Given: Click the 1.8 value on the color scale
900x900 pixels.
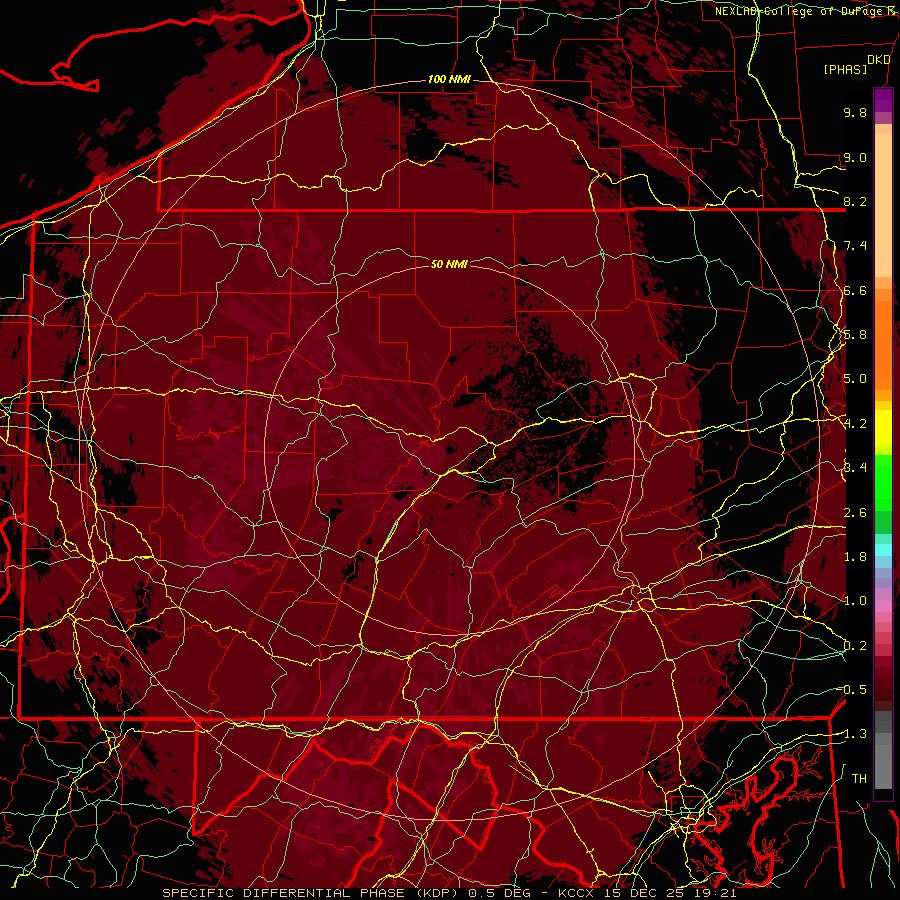Looking at the screenshot, I should point(855,557).
